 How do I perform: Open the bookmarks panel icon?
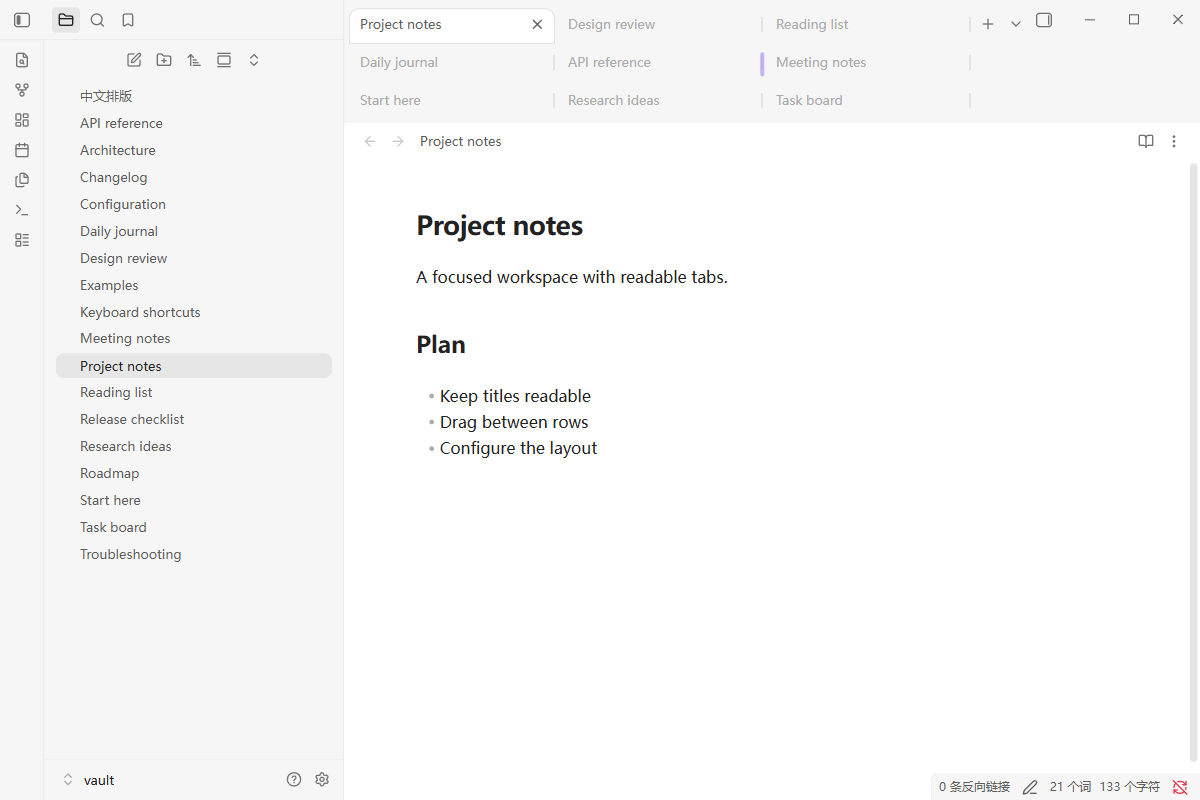(x=128, y=20)
